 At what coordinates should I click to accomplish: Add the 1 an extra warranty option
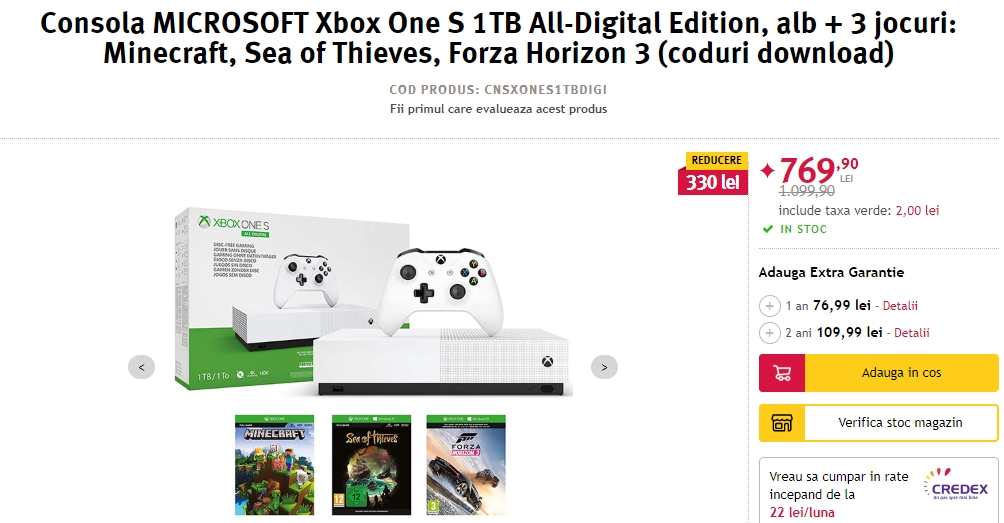770,306
